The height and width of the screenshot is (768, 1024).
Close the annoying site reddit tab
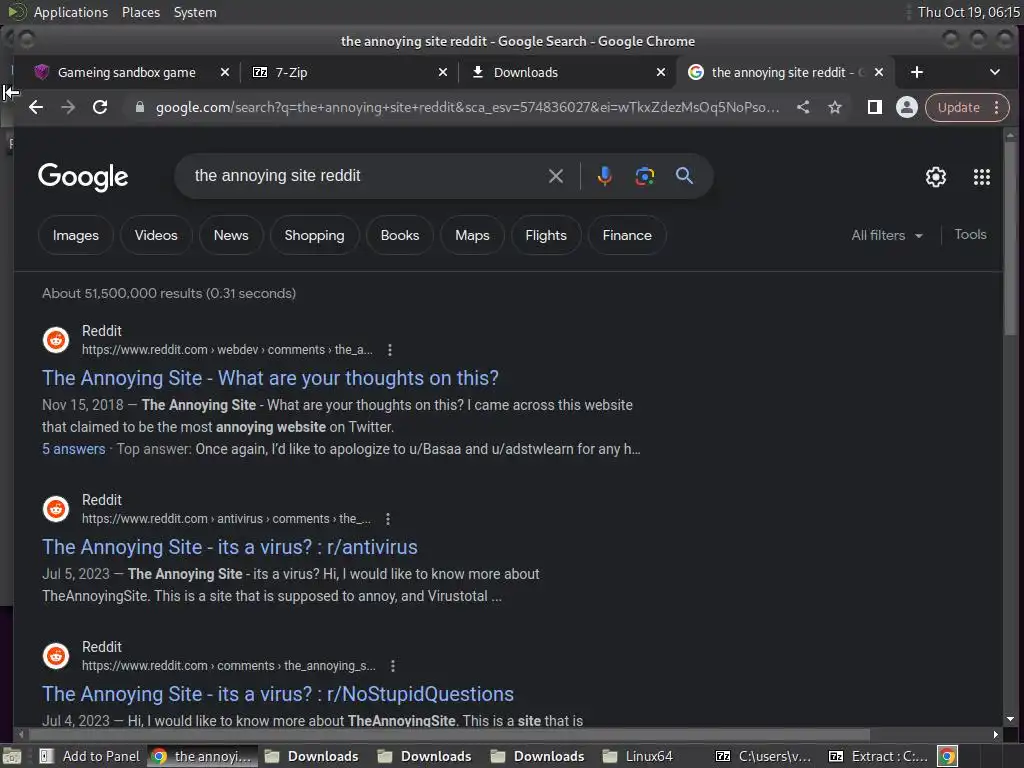click(x=879, y=72)
